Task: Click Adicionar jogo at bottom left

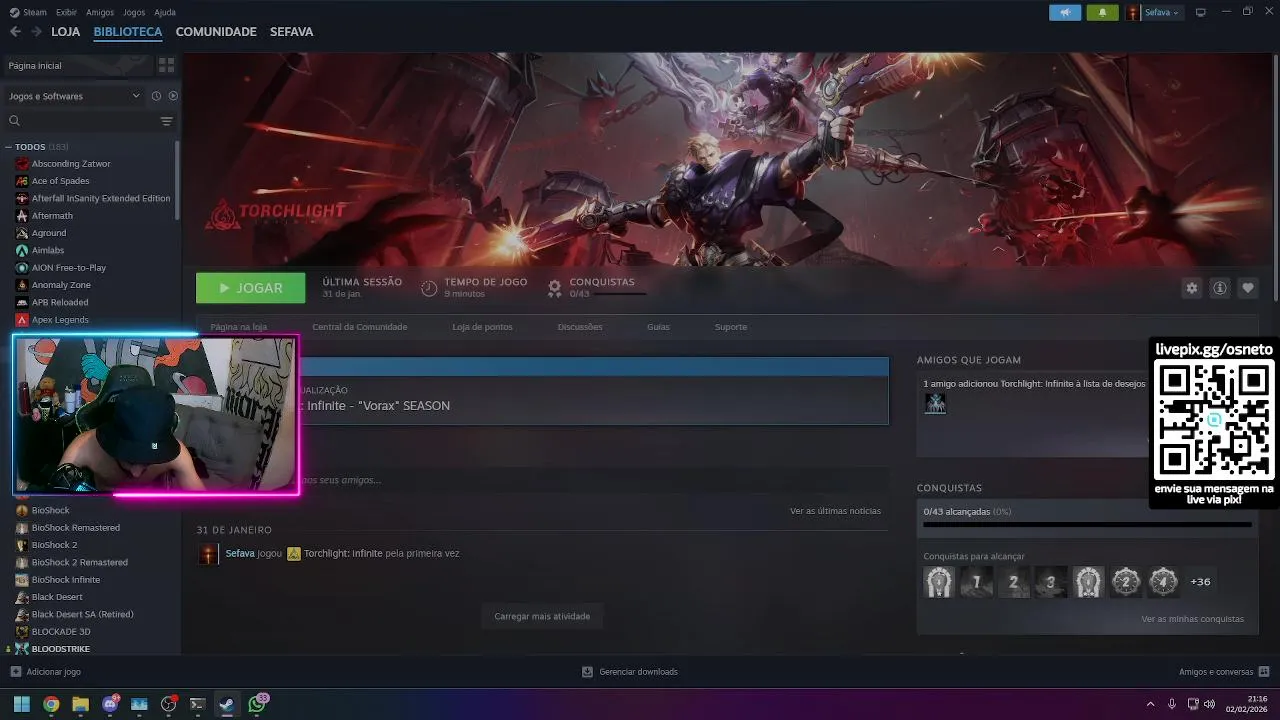Action: [x=45, y=672]
